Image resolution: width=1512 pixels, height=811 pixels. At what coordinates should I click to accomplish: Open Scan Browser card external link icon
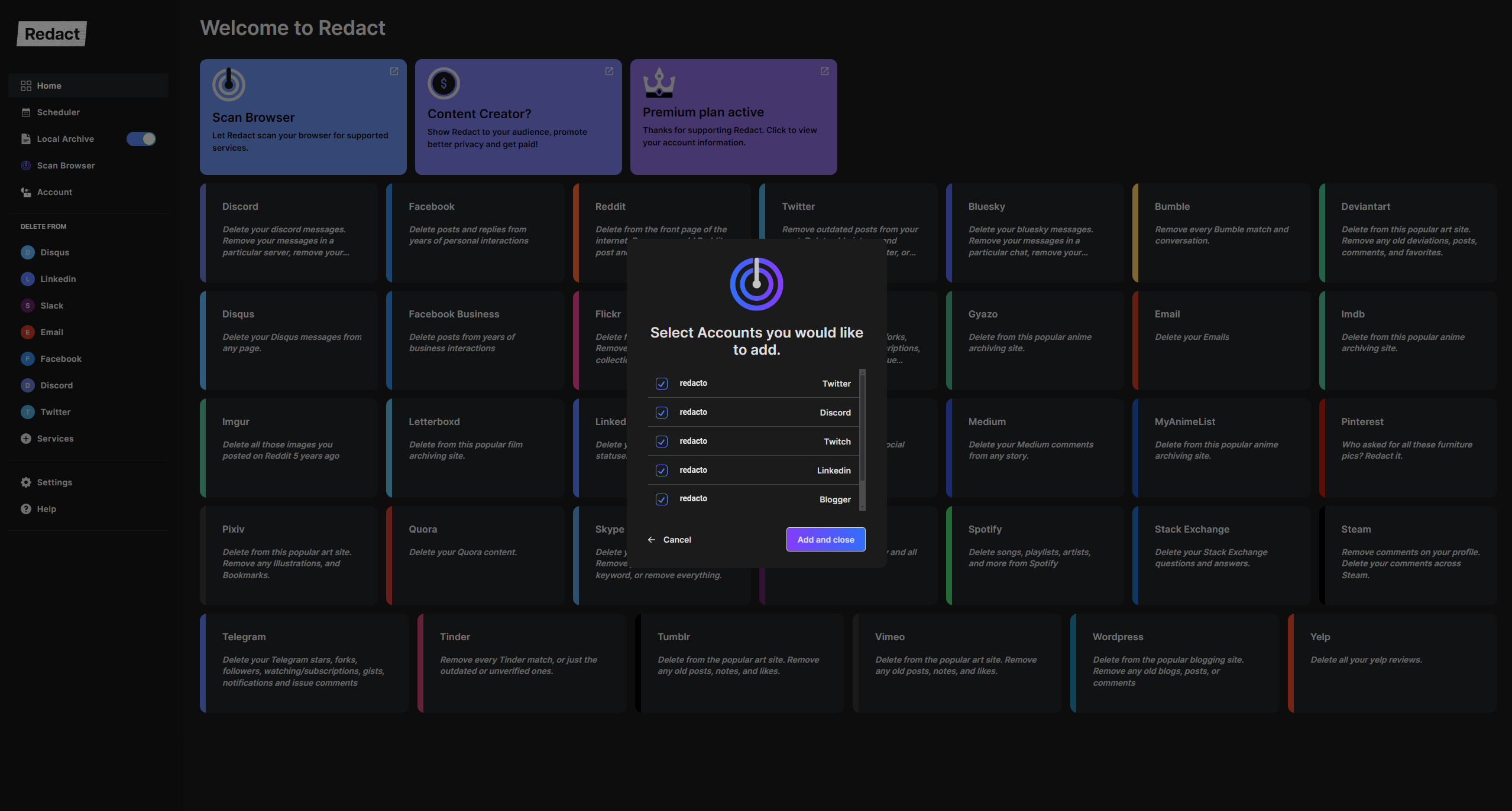[x=394, y=72]
